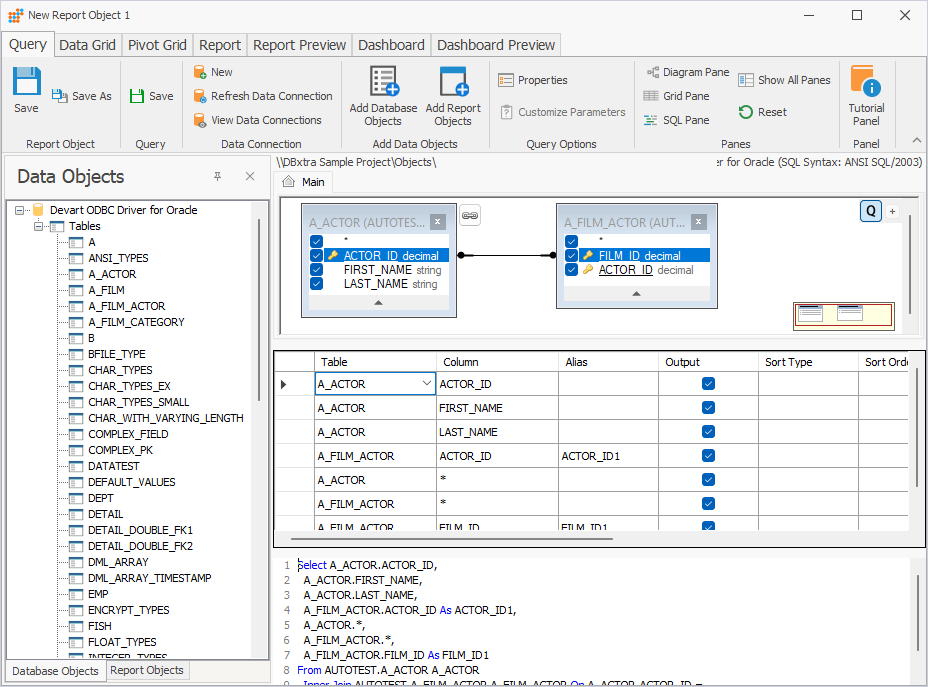Image resolution: width=928 pixels, height=687 pixels.
Task: Pin the Data Objects panel
Action: click(x=216, y=176)
